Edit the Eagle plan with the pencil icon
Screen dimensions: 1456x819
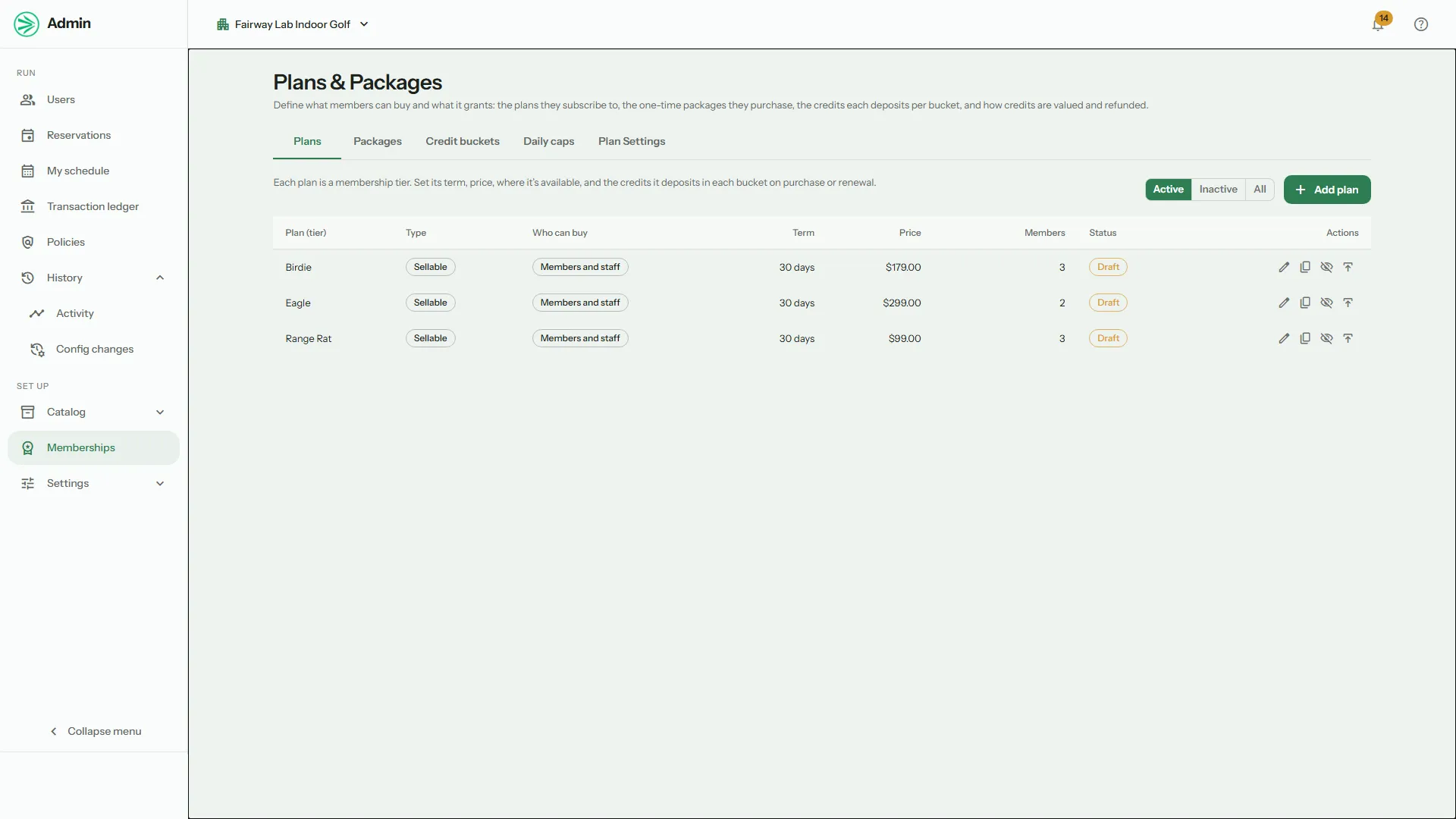pos(1284,303)
